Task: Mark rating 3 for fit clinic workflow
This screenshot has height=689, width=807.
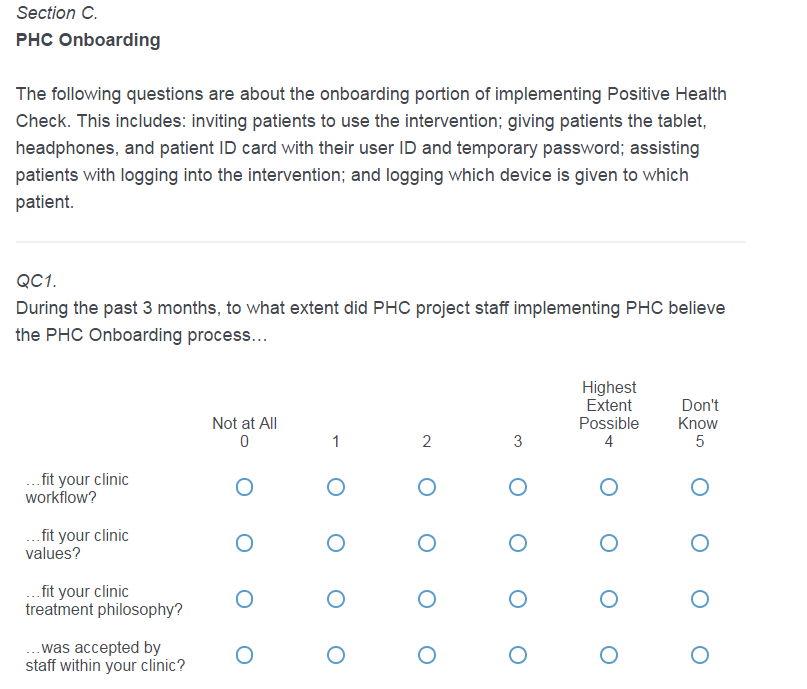Action: click(x=517, y=488)
